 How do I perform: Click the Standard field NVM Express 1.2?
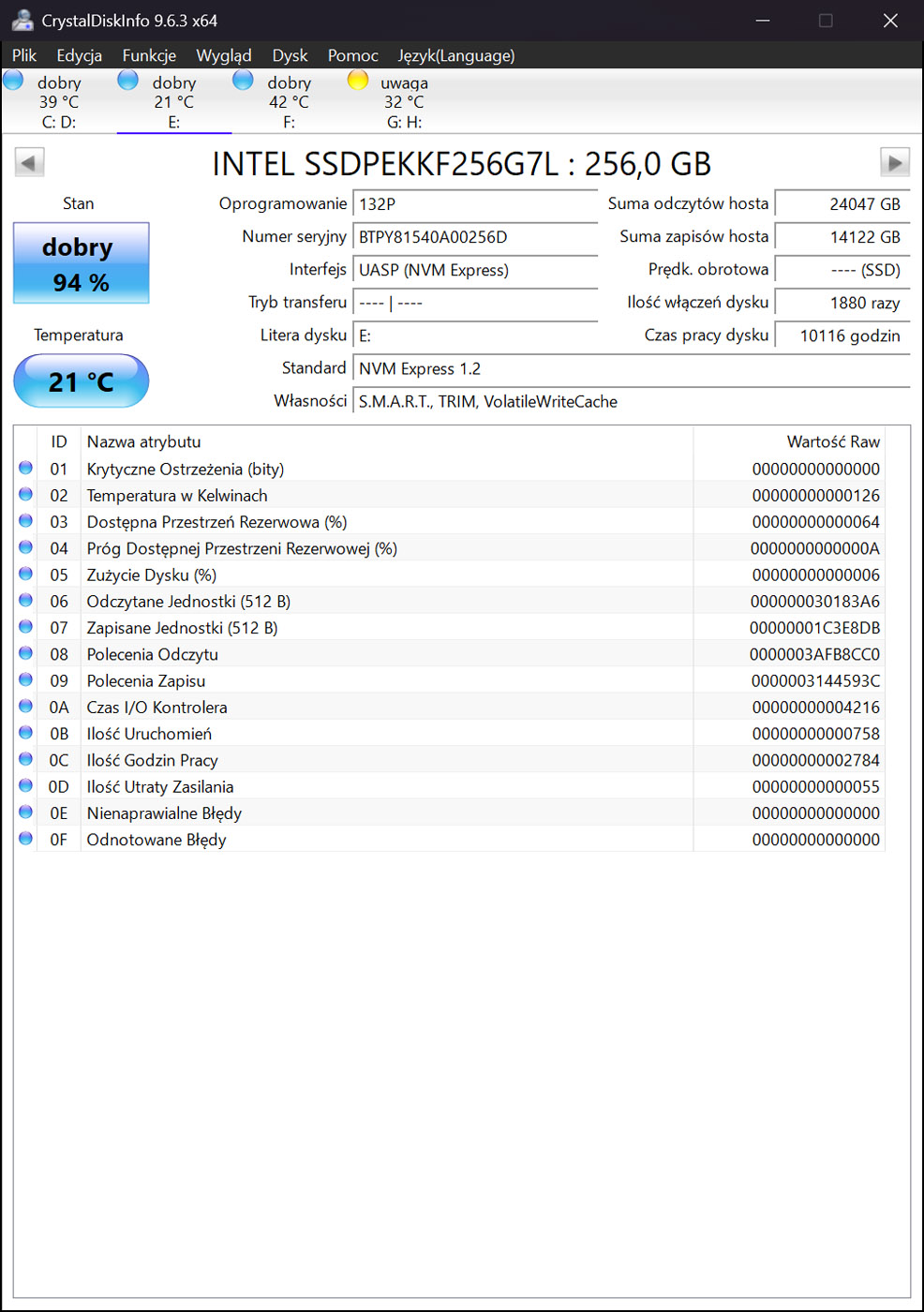(x=632, y=368)
